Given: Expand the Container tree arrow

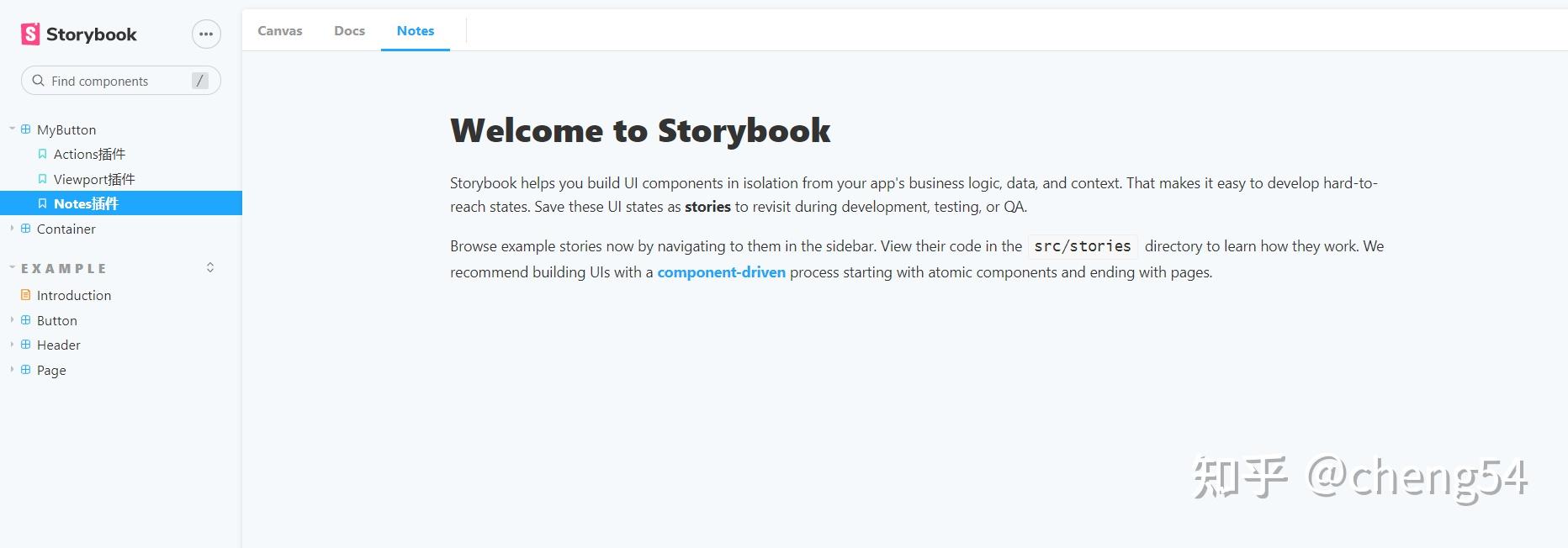Looking at the screenshot, I should [x=12, y=228].
